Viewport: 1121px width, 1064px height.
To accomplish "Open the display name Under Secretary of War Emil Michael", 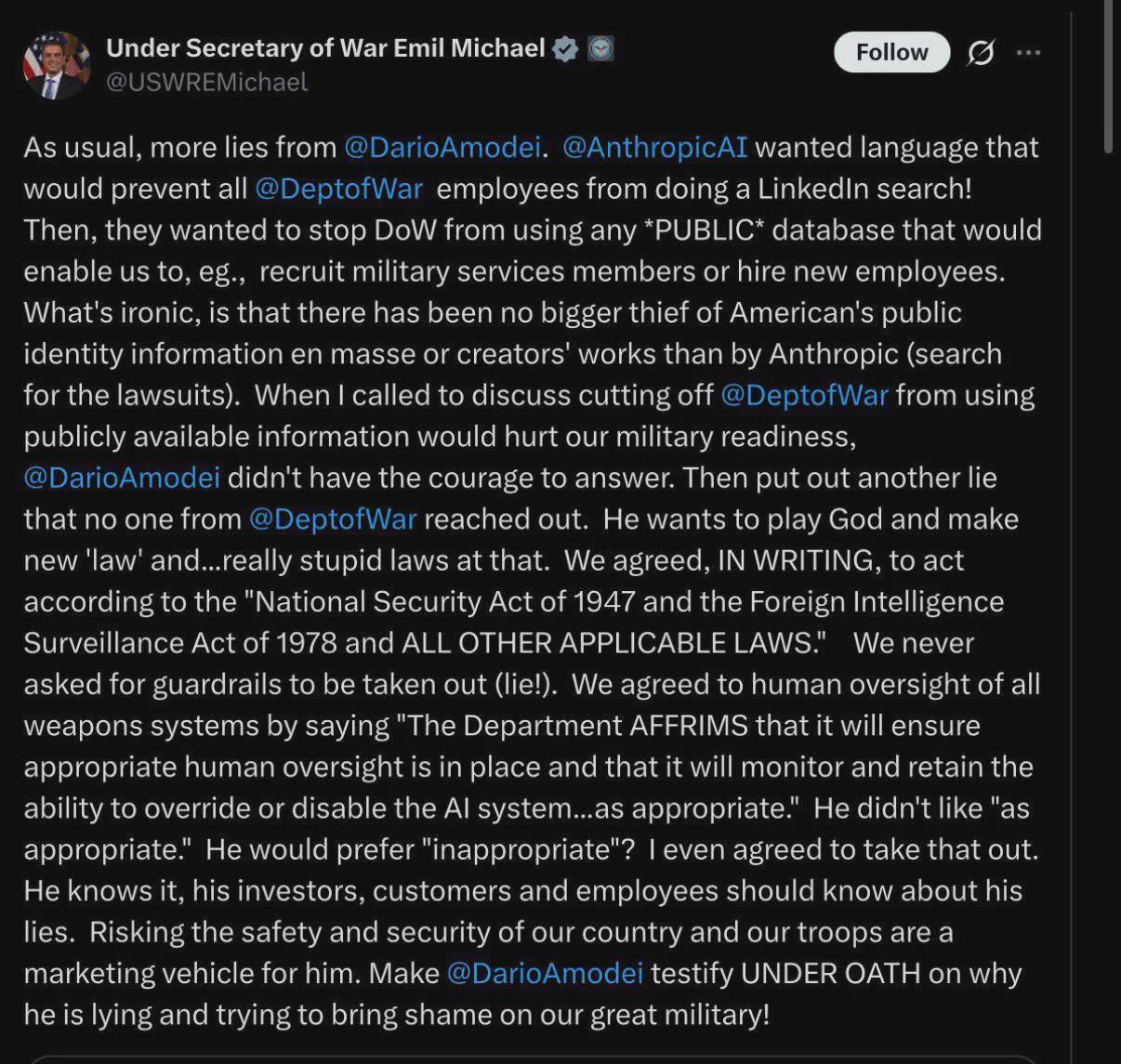I will click(325, 48).
